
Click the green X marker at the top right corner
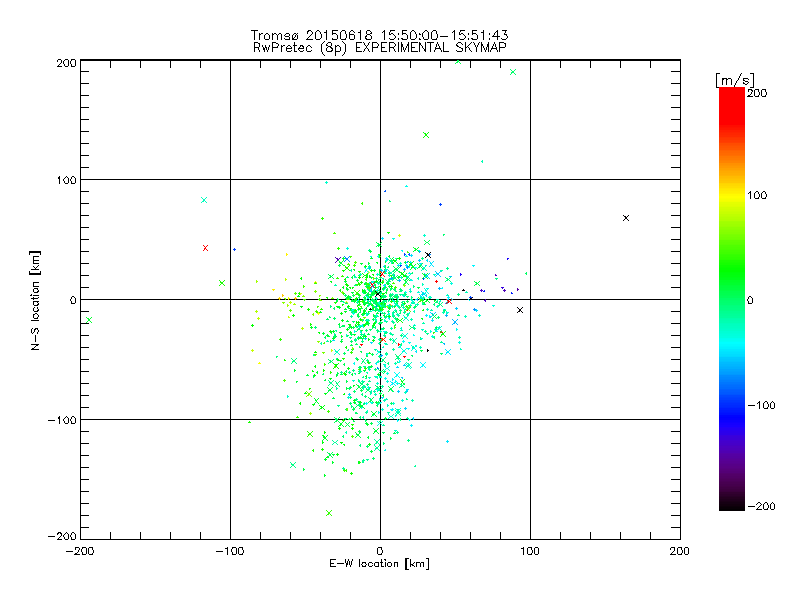tap(513, 72)
